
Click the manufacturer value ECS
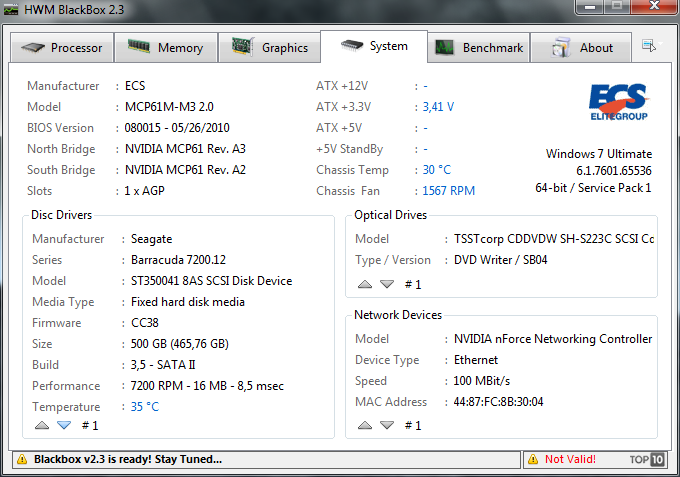click(x=135, y=86)
